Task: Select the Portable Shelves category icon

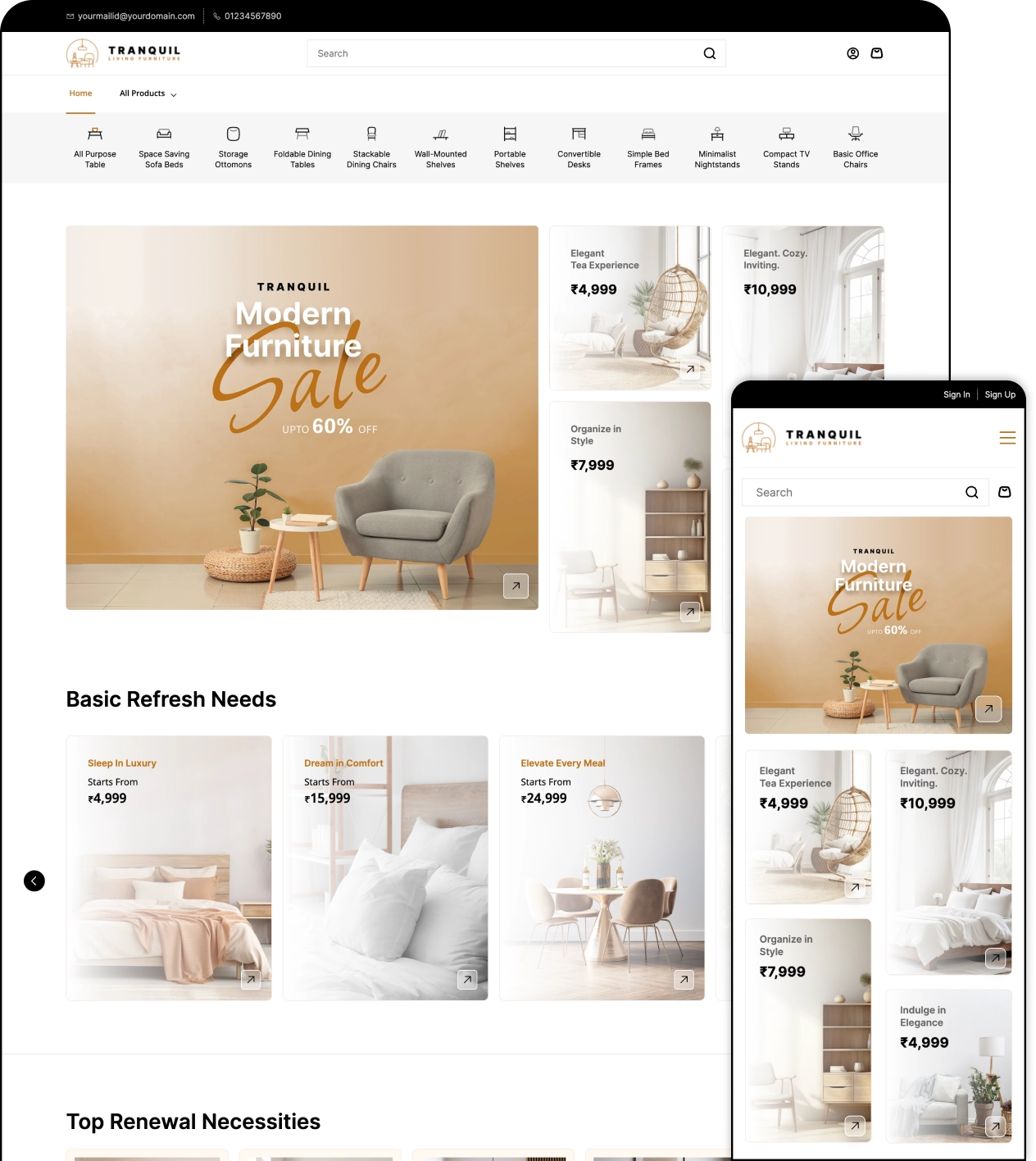Action: [x=510, y=134]
